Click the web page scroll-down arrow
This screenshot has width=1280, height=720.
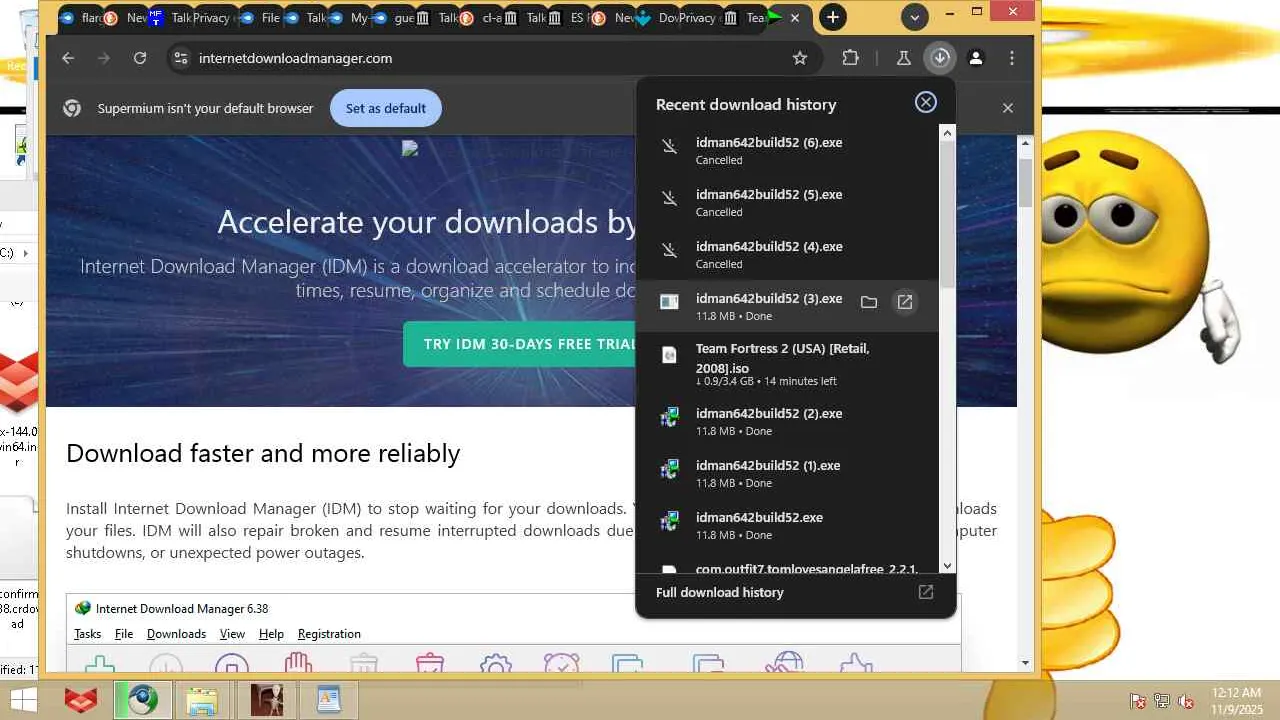coord(1025,663)
